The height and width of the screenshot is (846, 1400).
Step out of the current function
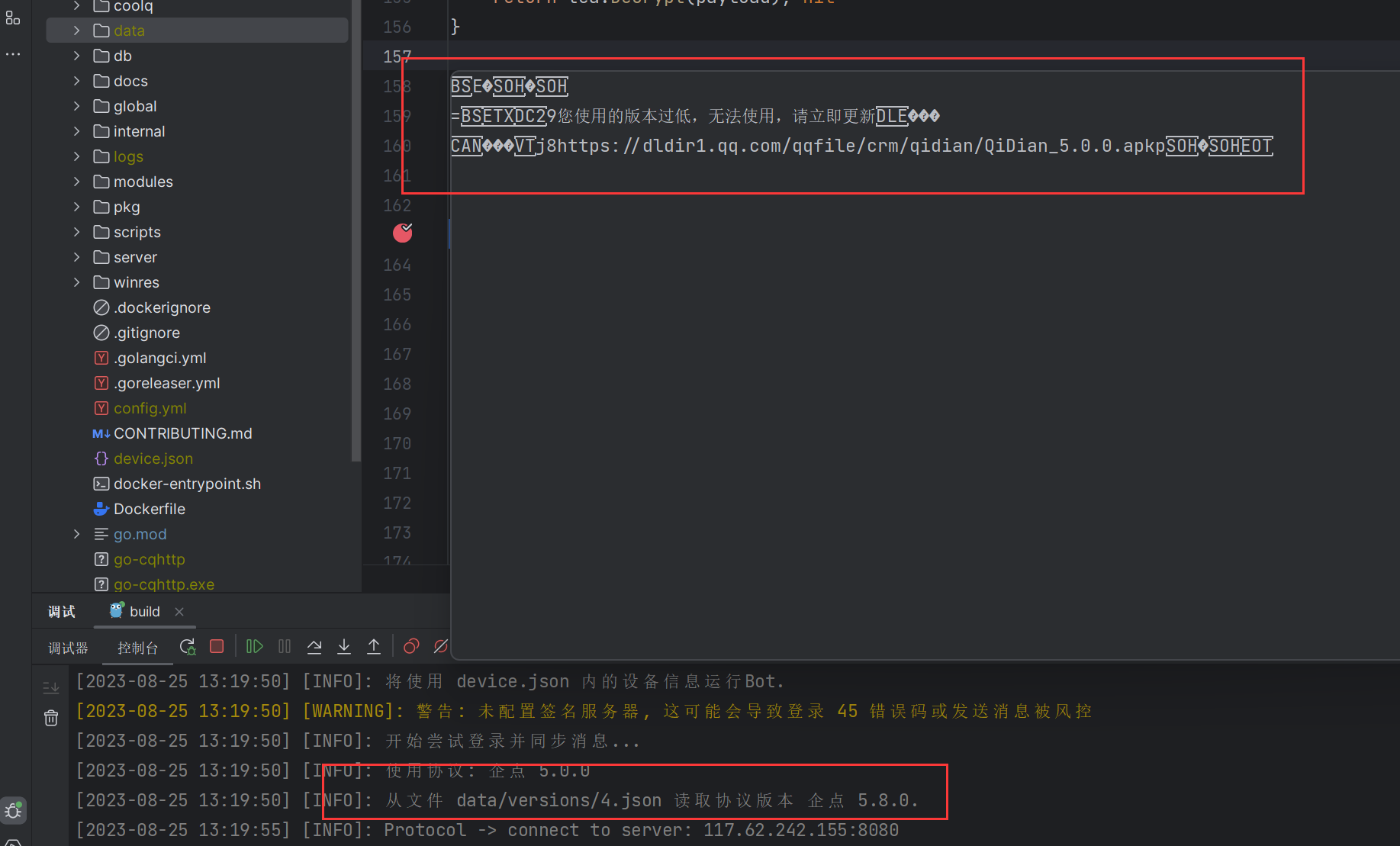point(374,646)
